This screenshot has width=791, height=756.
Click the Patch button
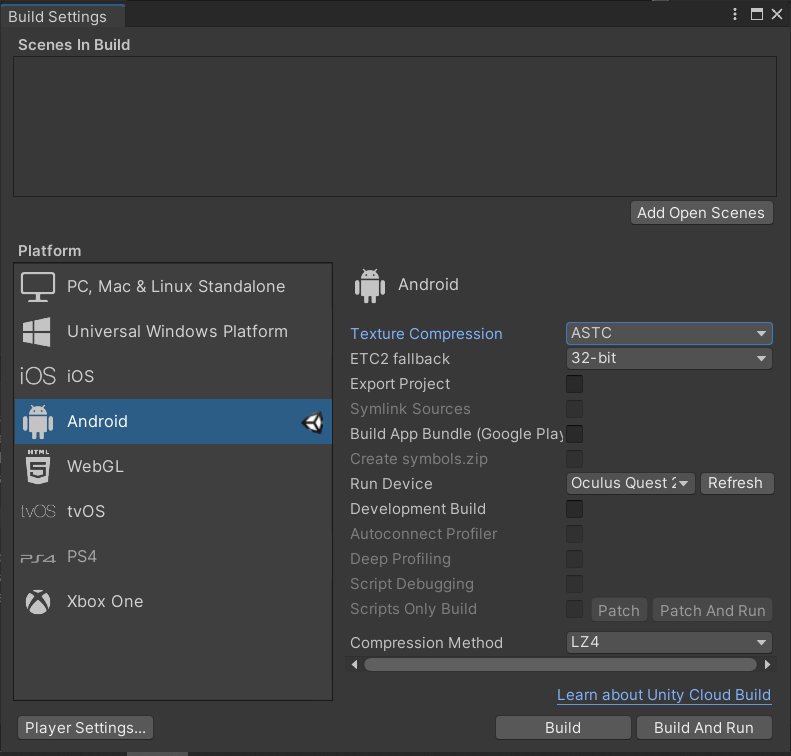(x=618, y=611)
